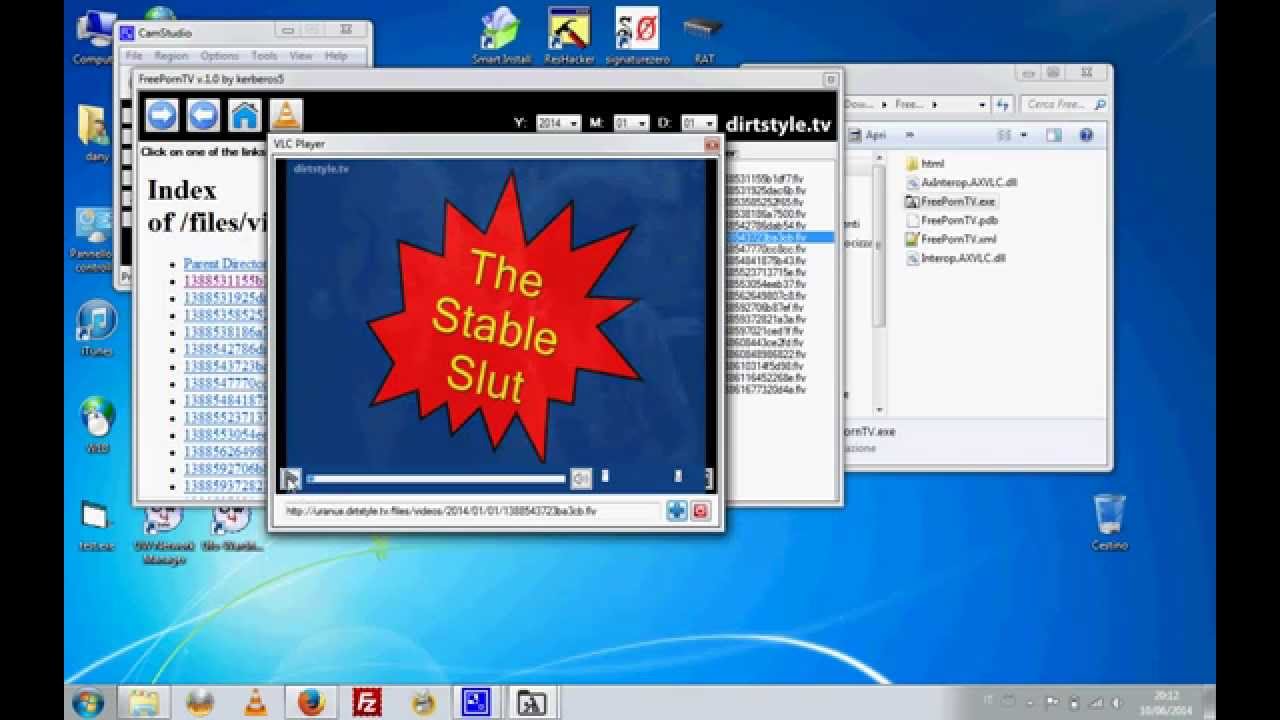Select the dany folder desktop icon

click(x=96, y=133)
